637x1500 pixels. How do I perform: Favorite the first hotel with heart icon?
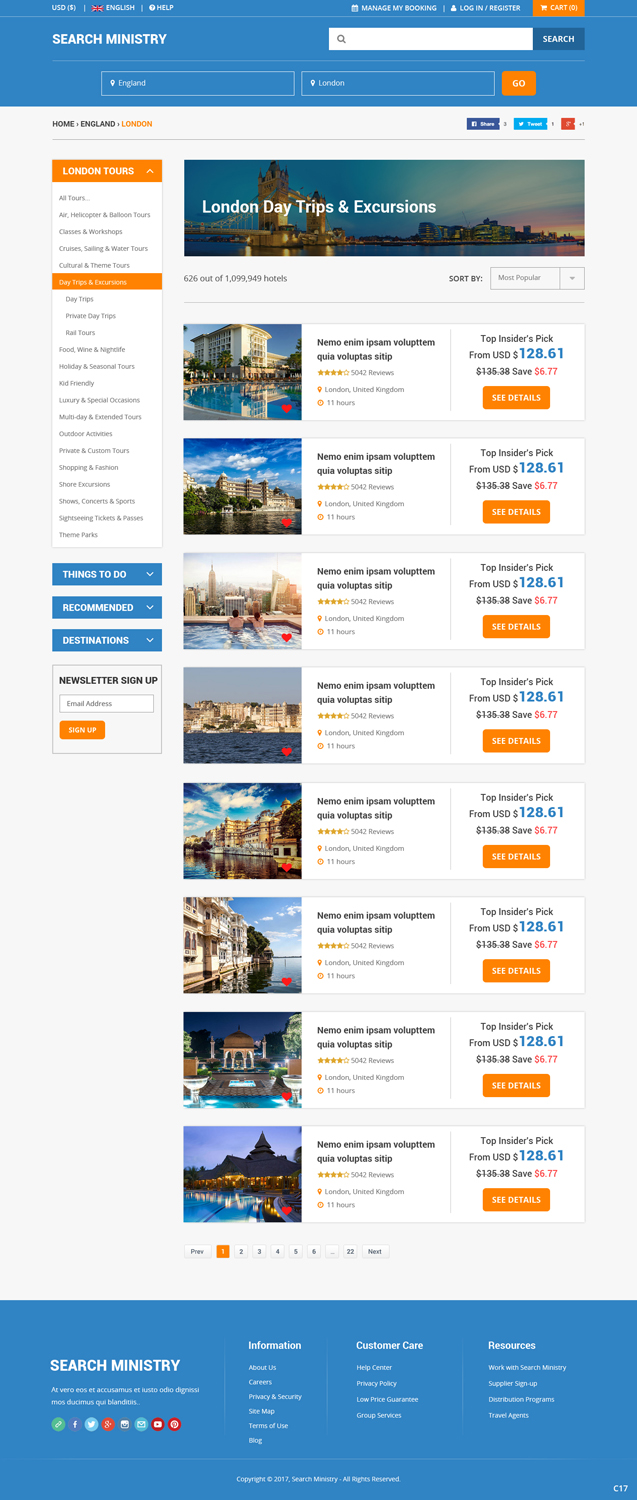(287, 408)
